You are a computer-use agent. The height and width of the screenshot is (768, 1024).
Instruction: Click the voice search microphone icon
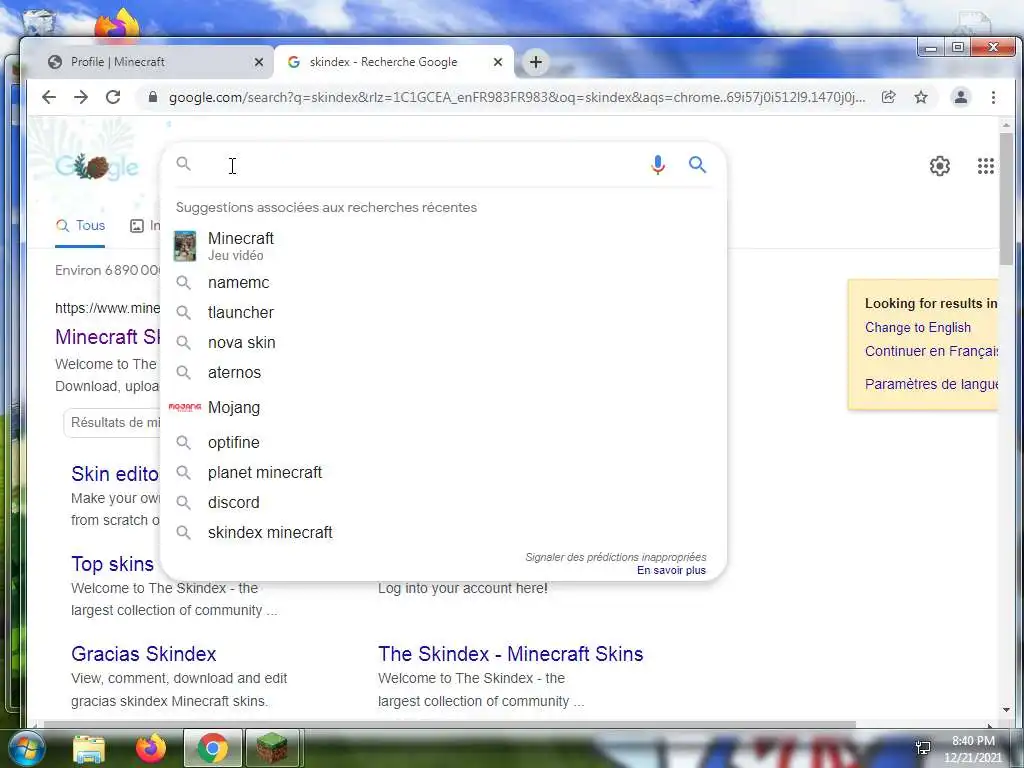[x=658, y=165]
